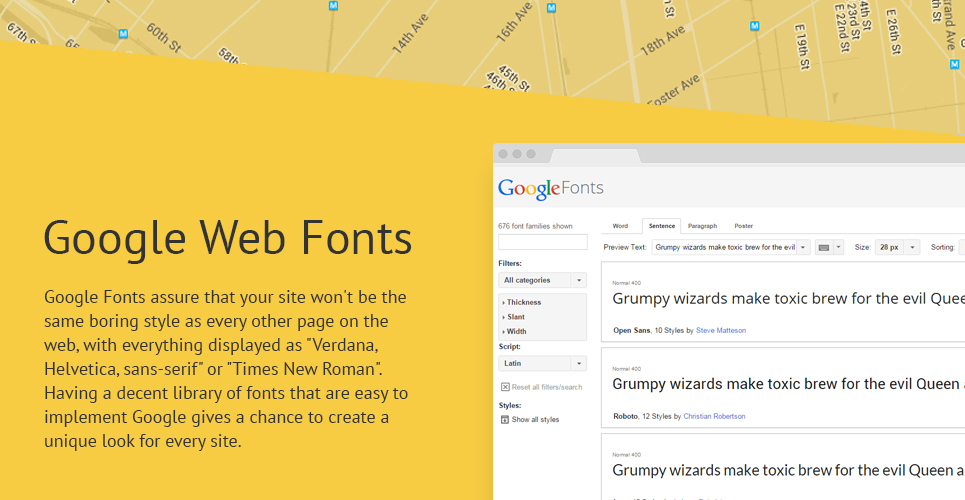This screenshot has height=500, width=965.
Task: Click the 'Normal 400' label above Open Sans
Action: point(627,283)
